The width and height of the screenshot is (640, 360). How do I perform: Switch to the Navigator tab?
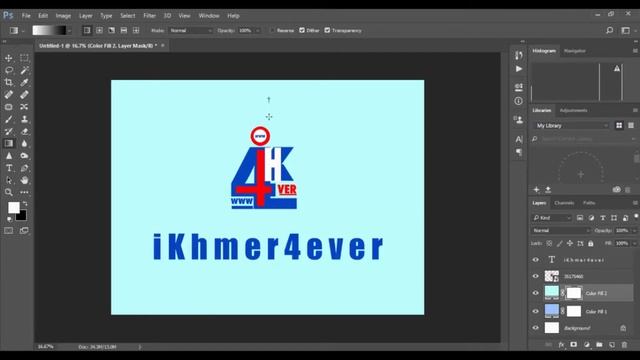pyautogui.click(x=575, y=51)
